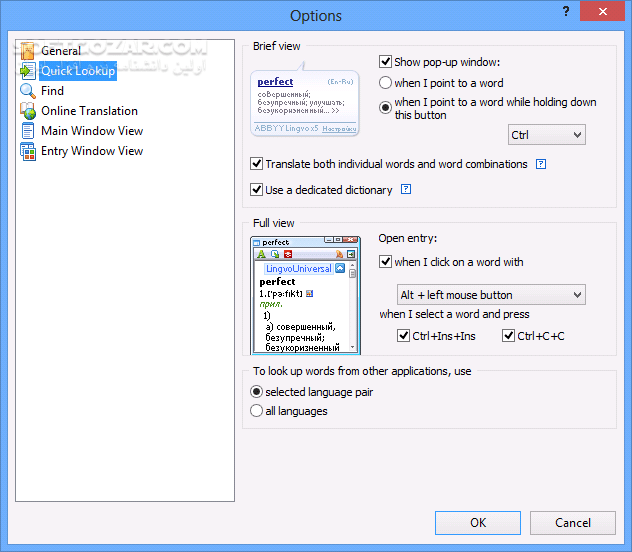This screenshot has width=632, height=552.
Task: Disable the Ctrl+Ins+Ins checkbox
Action: pos(404,336)
